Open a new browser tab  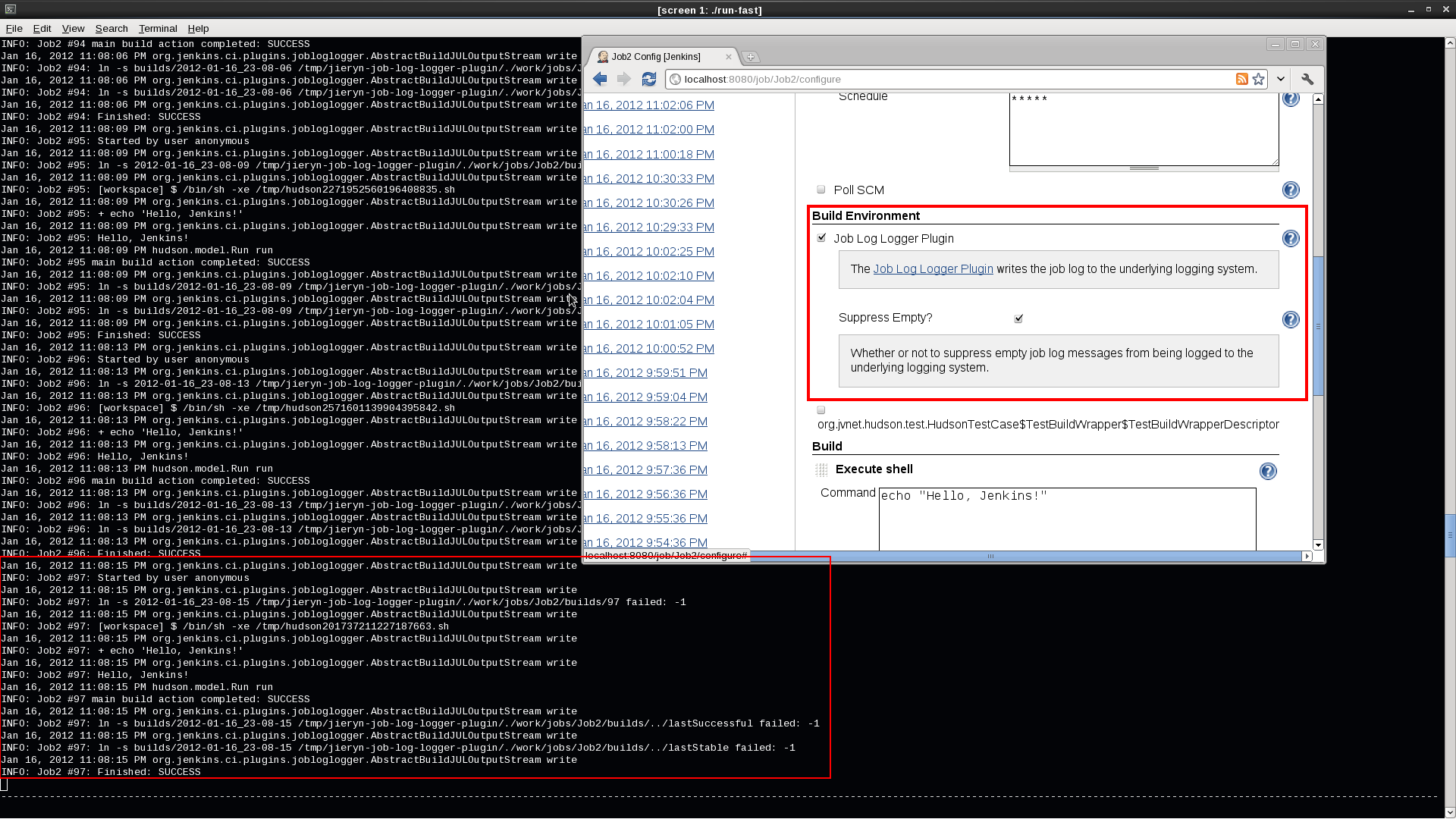[750, 57]
